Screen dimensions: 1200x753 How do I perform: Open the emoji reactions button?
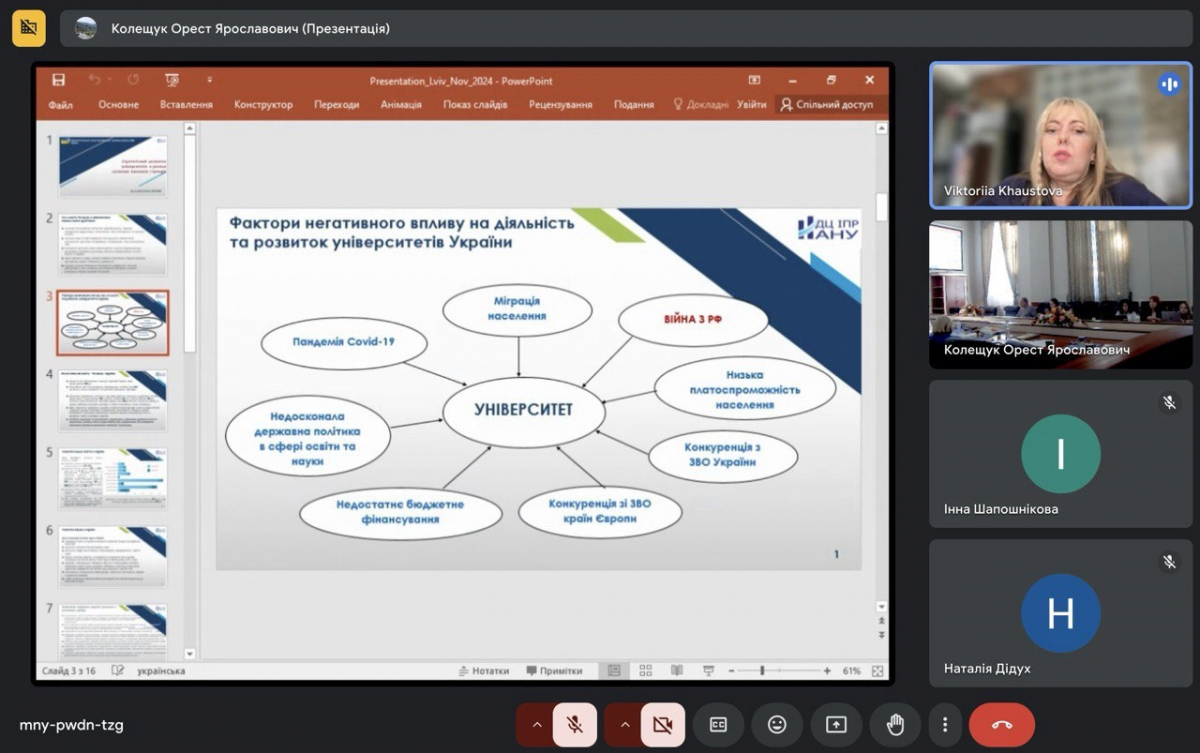point(777,725)
